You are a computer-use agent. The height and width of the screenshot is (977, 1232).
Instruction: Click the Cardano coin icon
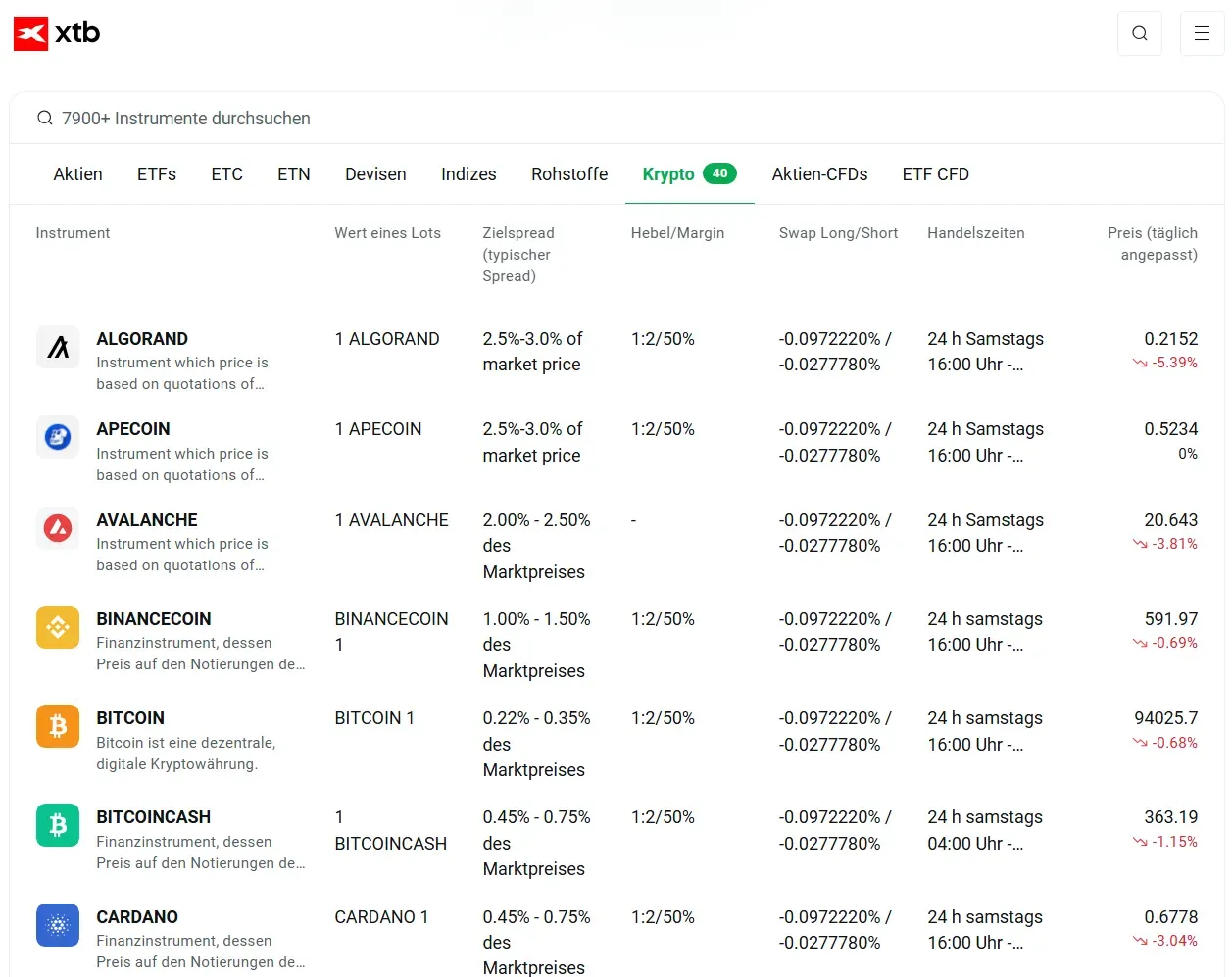click(58, 925)
